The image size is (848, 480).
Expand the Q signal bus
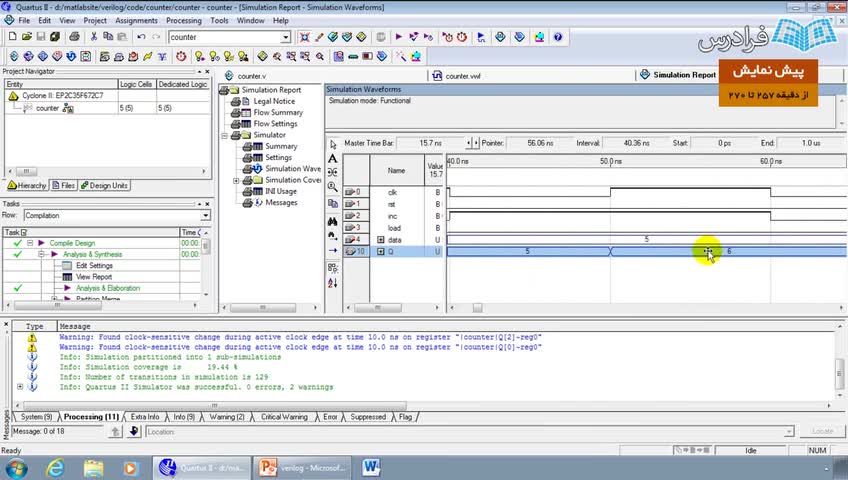380,251
